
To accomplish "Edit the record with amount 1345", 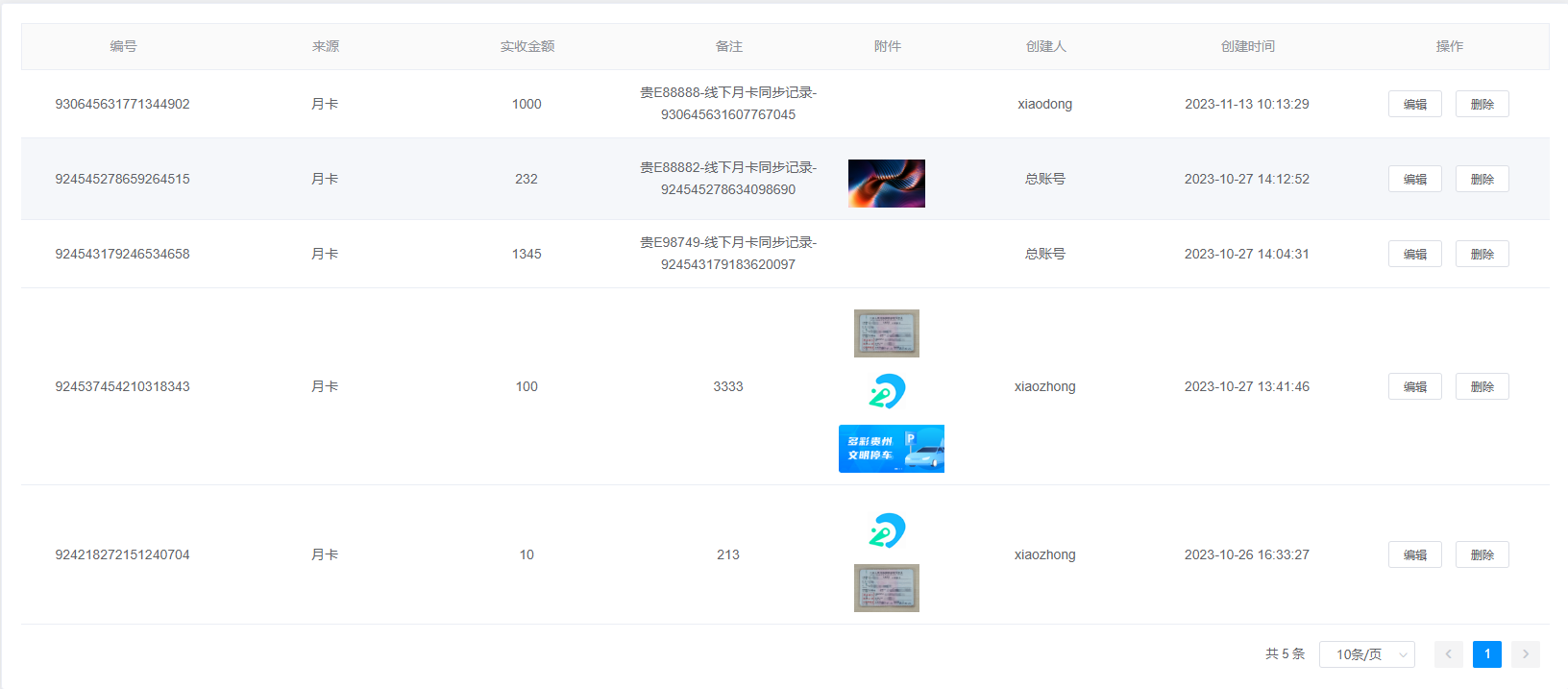I will click(1414, 254).
